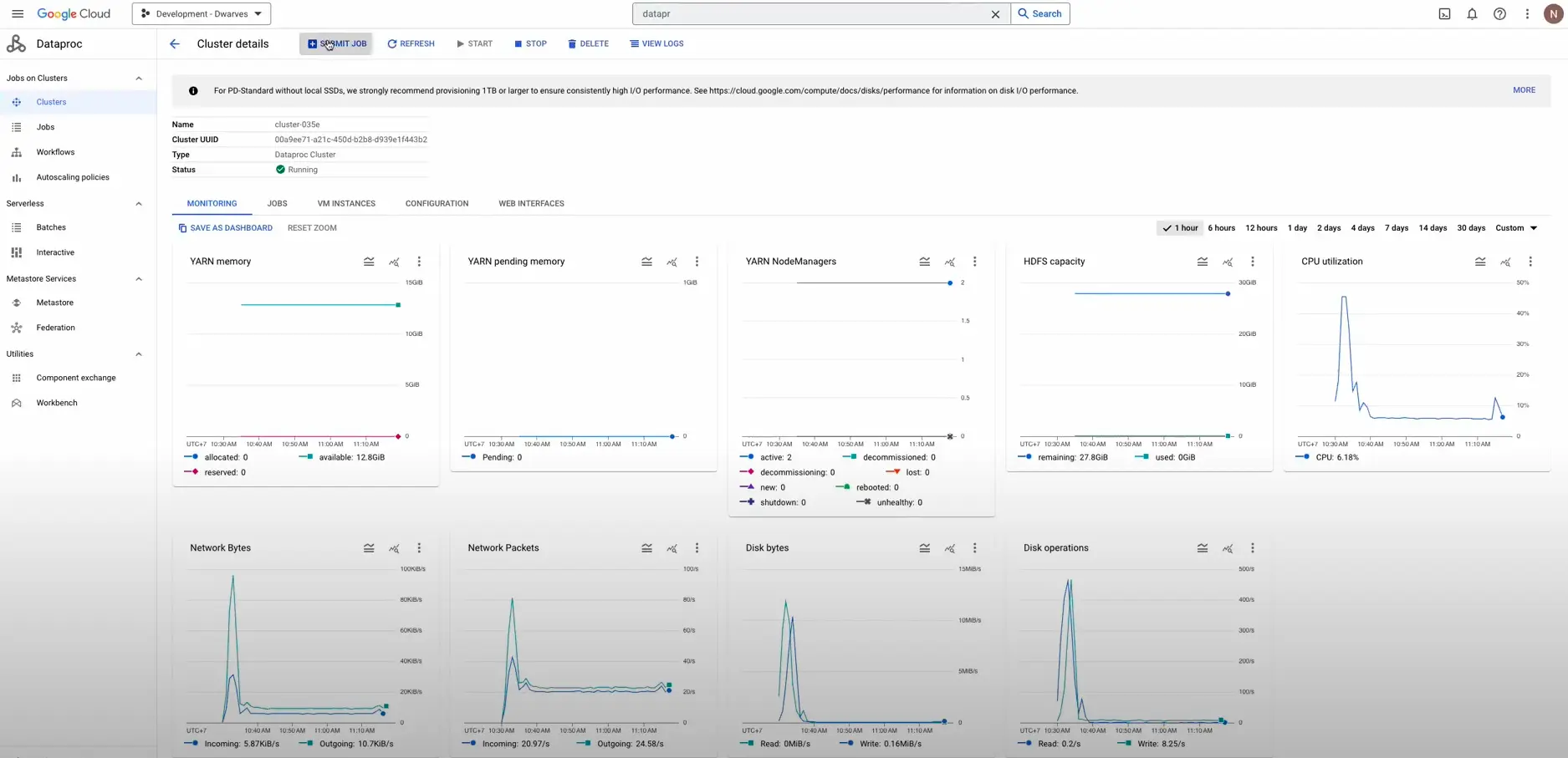Viewport: 1568px width, 758px height.
Task: Select the 6 hours time range
Action: coord(1221,228)
